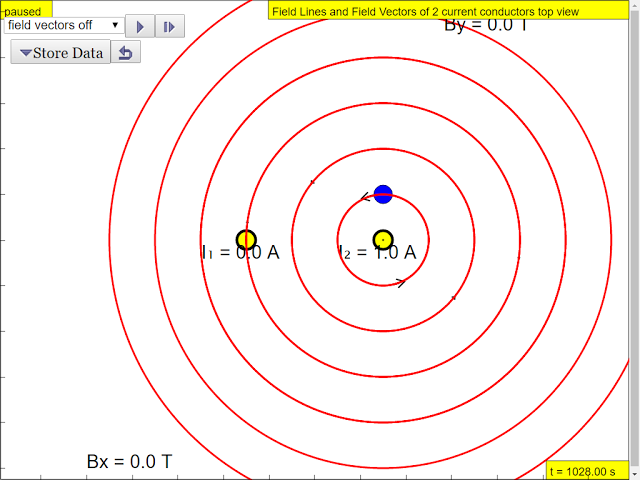
Task: Select the I₁ yellow conductor circle
Action: click(246, 239)
